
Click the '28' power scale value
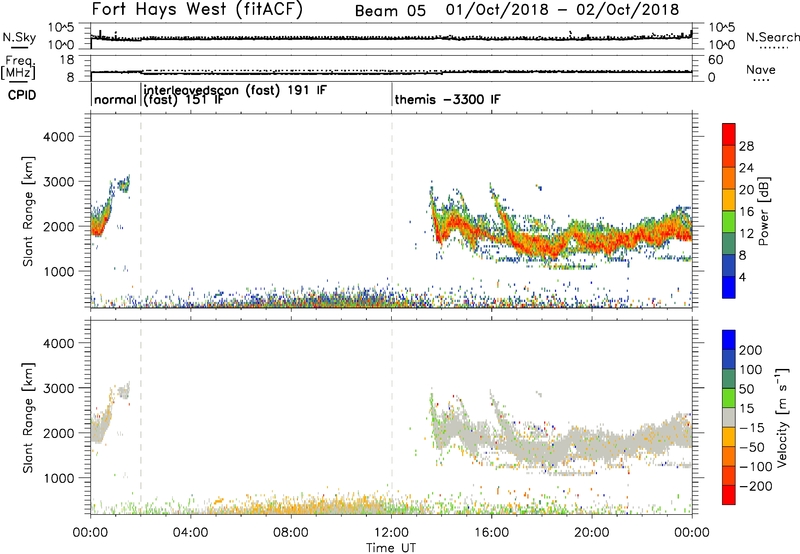click(x=746, y=146)
